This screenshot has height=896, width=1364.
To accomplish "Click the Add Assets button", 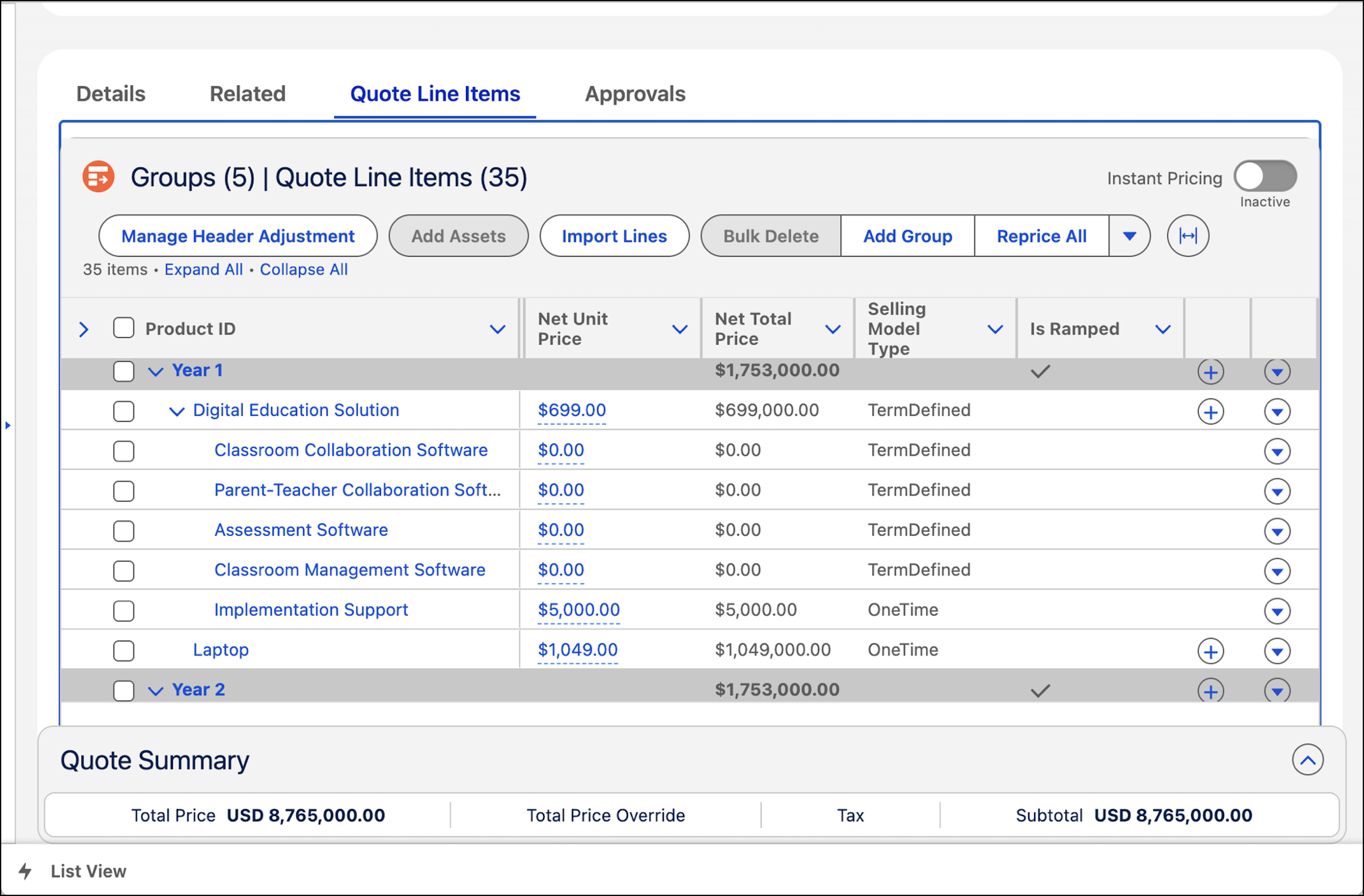I will click(458, 236).
